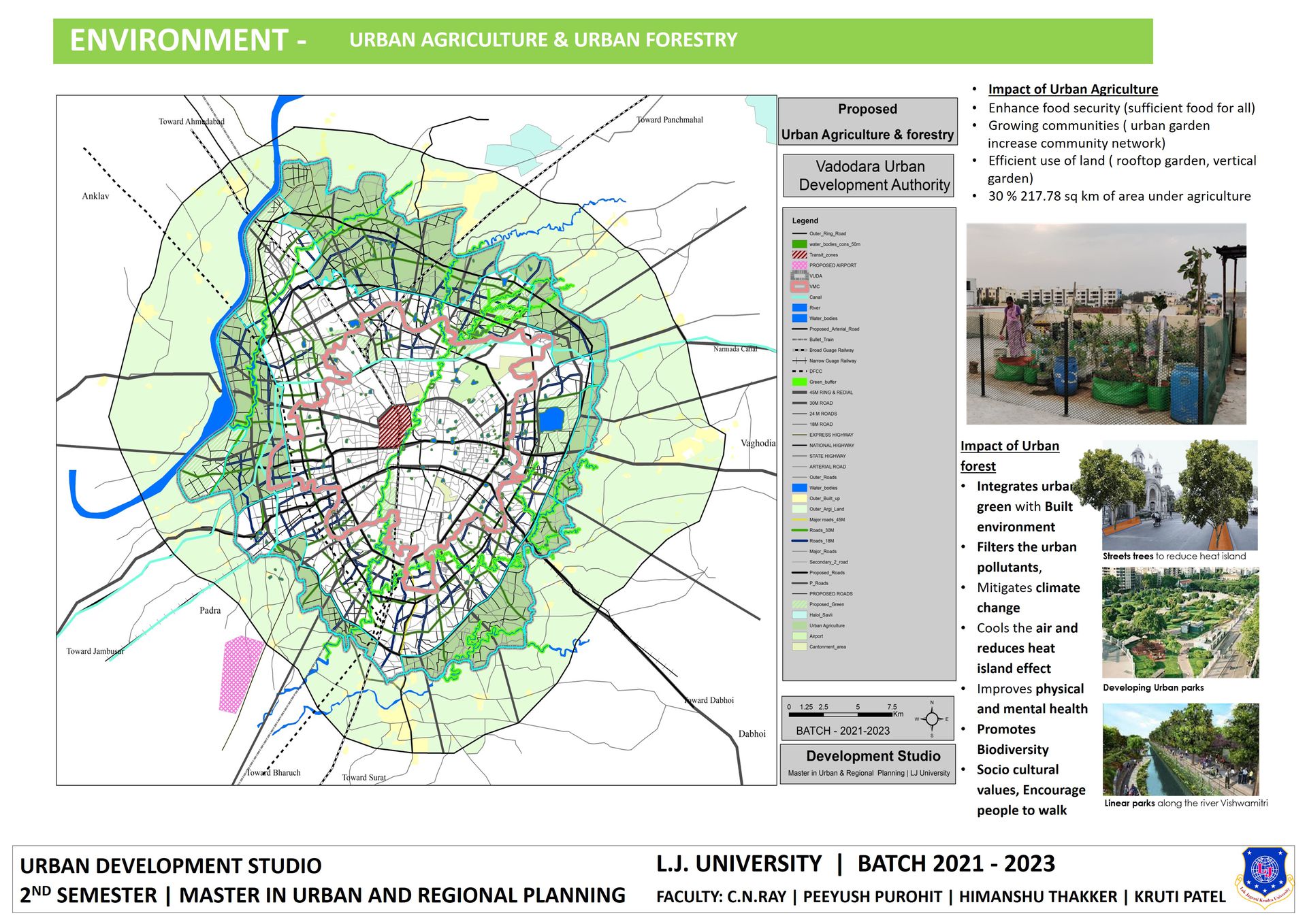Click the compass rose north arrow symbol
This screenshot has height=924, width=1307.
click(932, 719)
